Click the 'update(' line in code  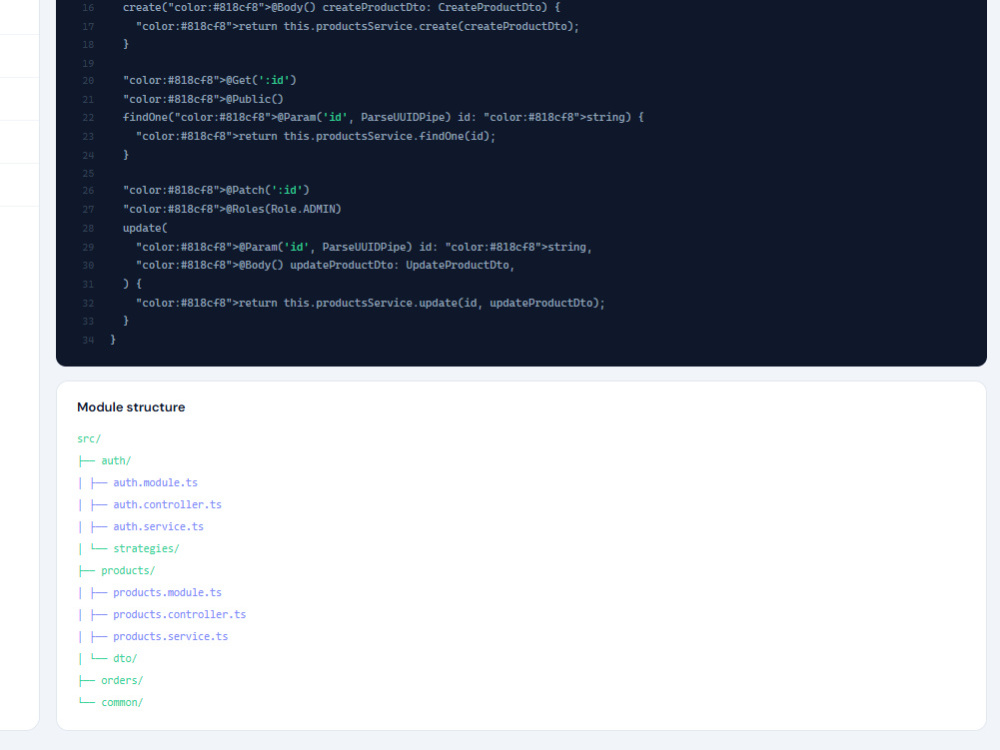[145, 228]
